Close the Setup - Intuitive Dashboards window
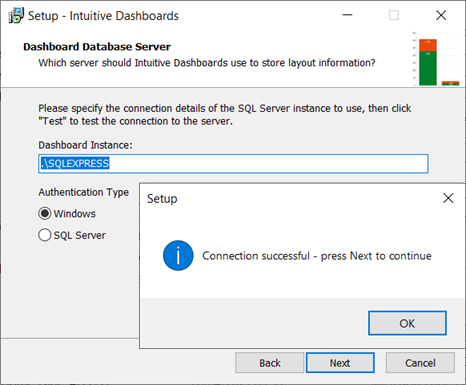466x385 pixels. tap(441, 15)
